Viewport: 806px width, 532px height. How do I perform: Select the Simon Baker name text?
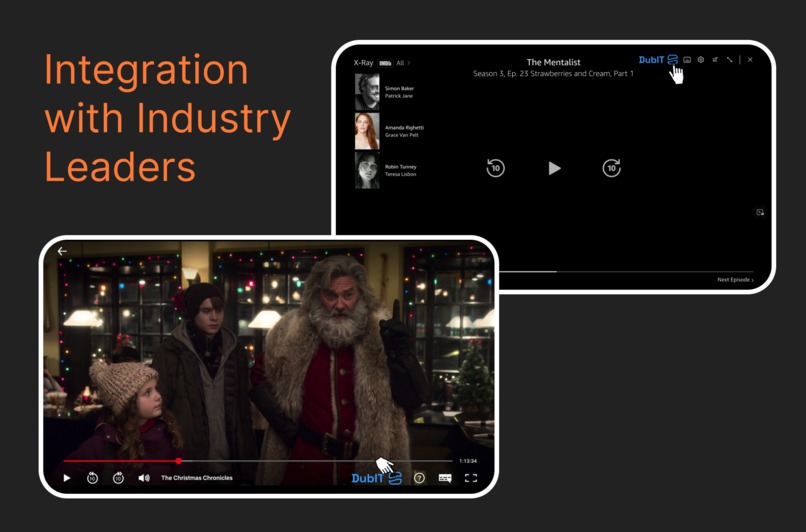(399, 88)
